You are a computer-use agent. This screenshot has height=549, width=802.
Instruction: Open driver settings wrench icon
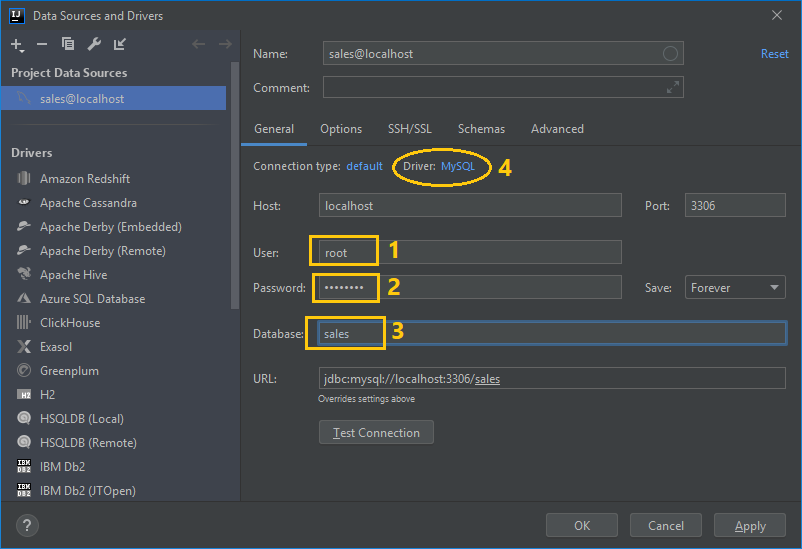[94, 44]
